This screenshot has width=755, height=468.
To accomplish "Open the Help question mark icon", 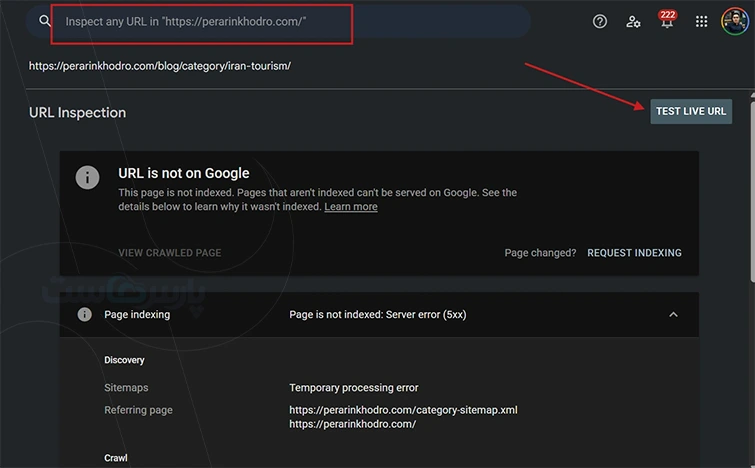I will [x=600, y=22].
